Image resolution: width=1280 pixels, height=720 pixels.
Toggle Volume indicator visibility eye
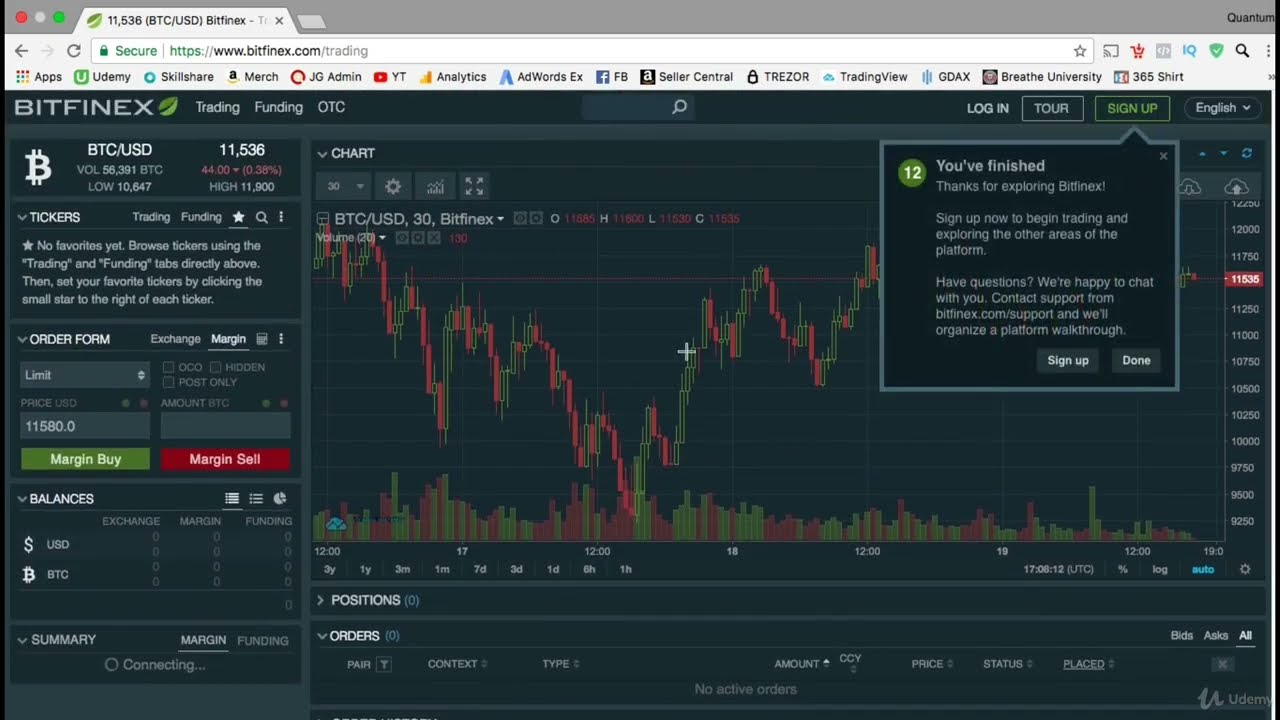click(402, 238)
